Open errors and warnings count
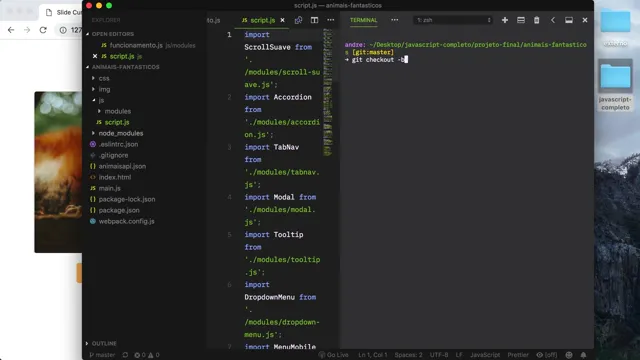This screenshot has width=640, height=360. (147, 355)
